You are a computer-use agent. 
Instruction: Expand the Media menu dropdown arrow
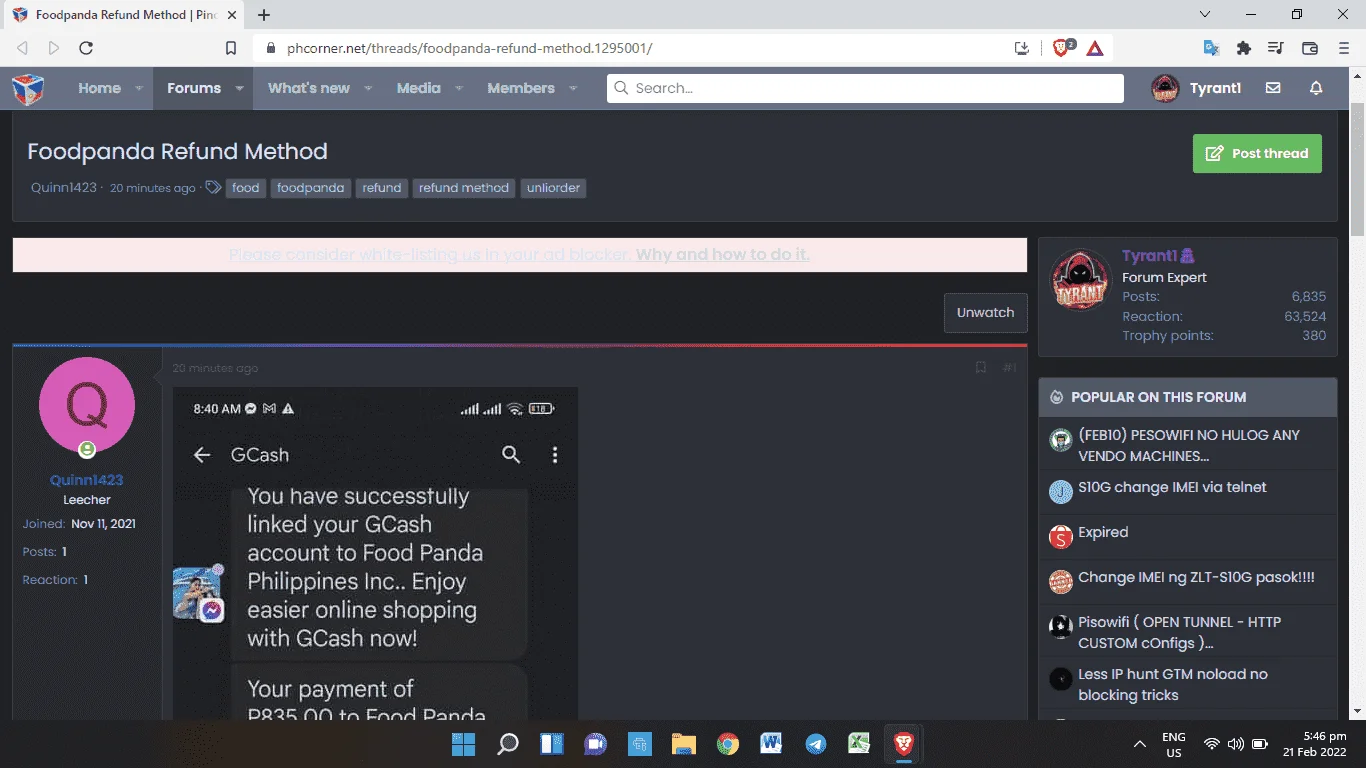(459, 88)
